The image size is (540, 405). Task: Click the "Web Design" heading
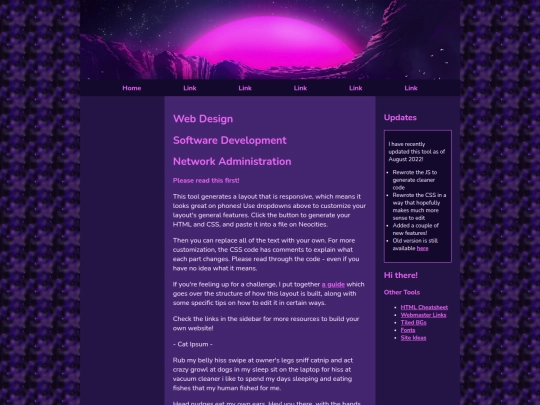tap(203, 119)
